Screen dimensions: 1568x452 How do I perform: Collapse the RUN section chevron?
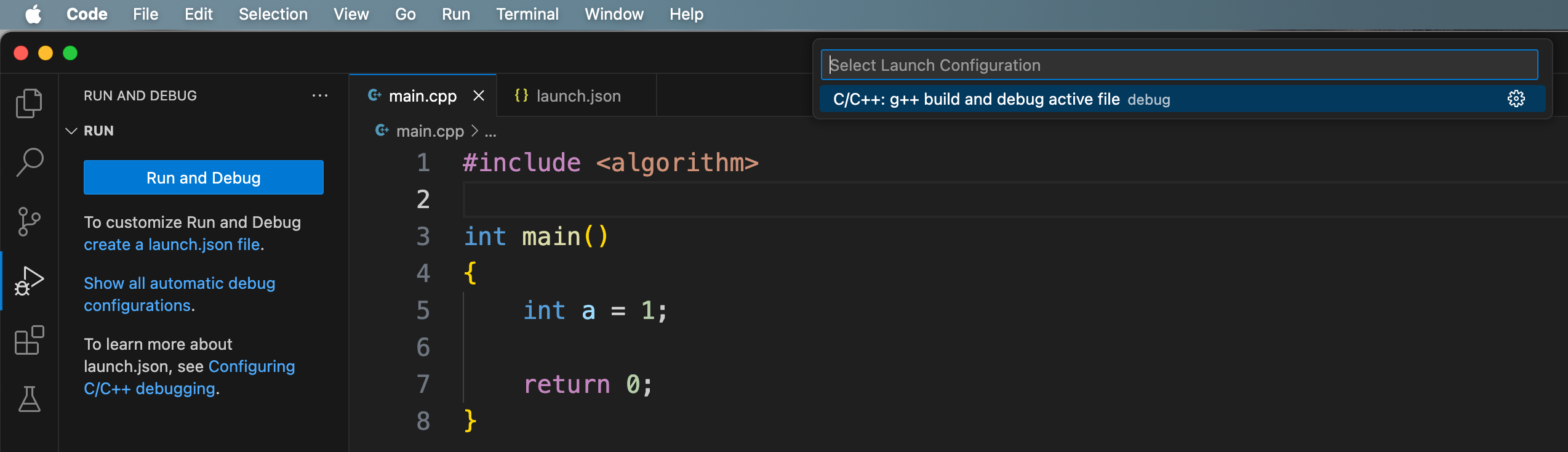pos(71,131)
